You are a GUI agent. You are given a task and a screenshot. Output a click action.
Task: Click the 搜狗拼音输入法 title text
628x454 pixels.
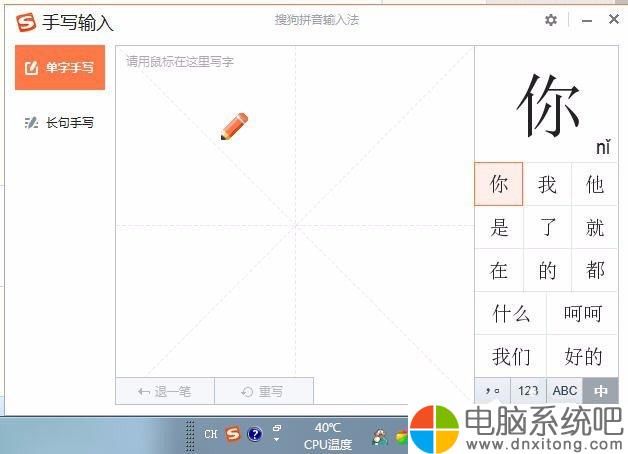(317, 20)
